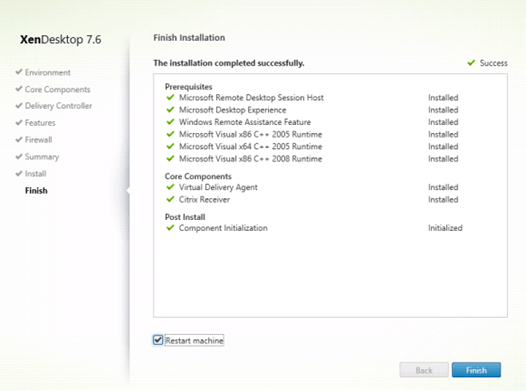The width and height of the screenshot is (526, 391).
Task: Select the Install step
Action: 36,173
